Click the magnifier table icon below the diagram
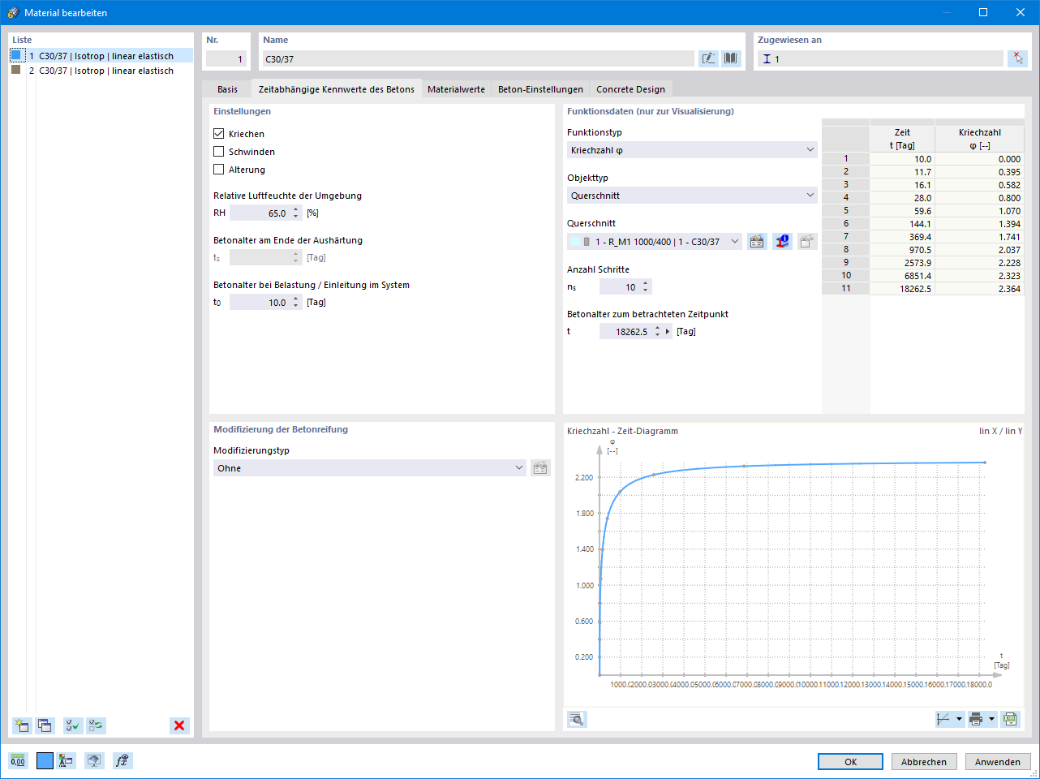1040x779 pixels. [577, 719]
